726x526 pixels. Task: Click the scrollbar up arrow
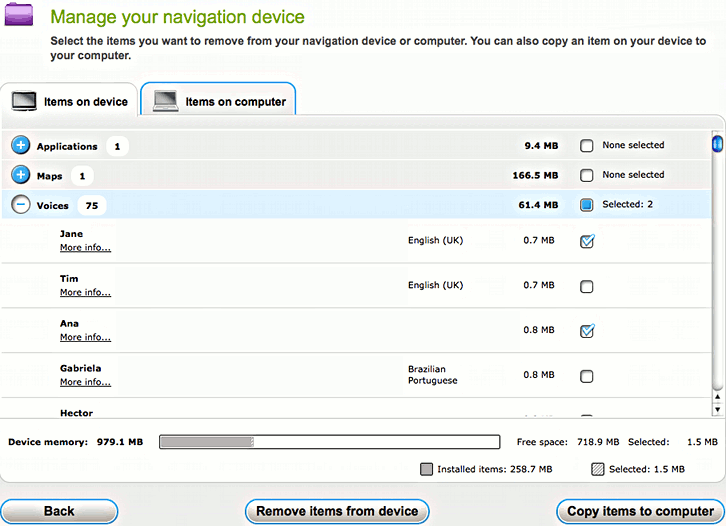pyautogui.click(x=717, y=397)
